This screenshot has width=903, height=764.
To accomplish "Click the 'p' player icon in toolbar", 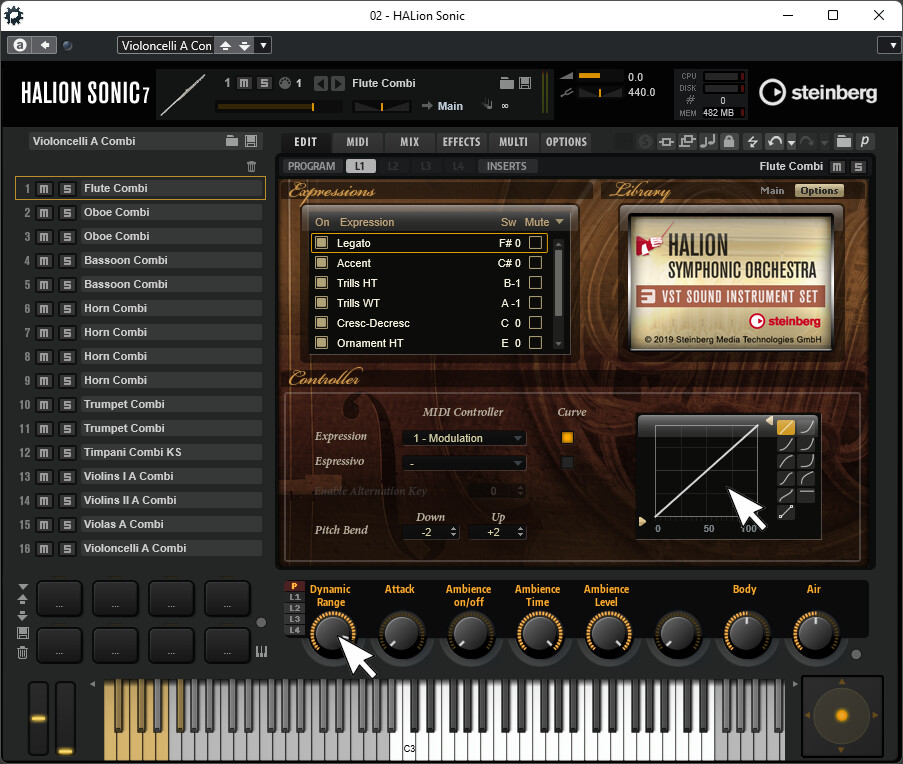I will point(864,142).
